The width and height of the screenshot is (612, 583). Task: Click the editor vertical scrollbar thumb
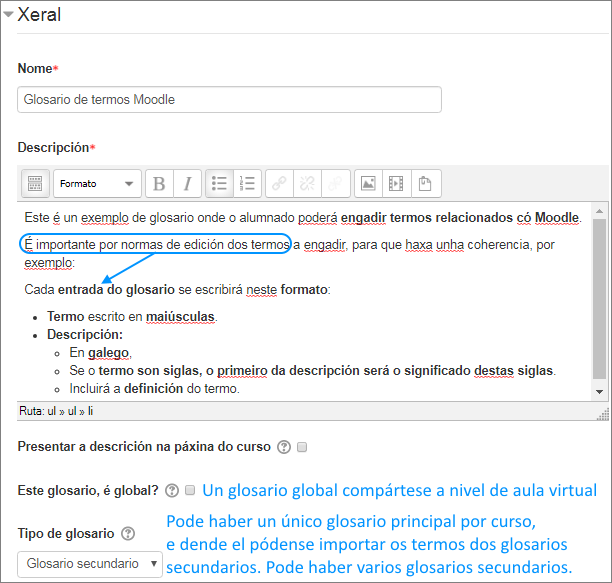tap(600, 299)
